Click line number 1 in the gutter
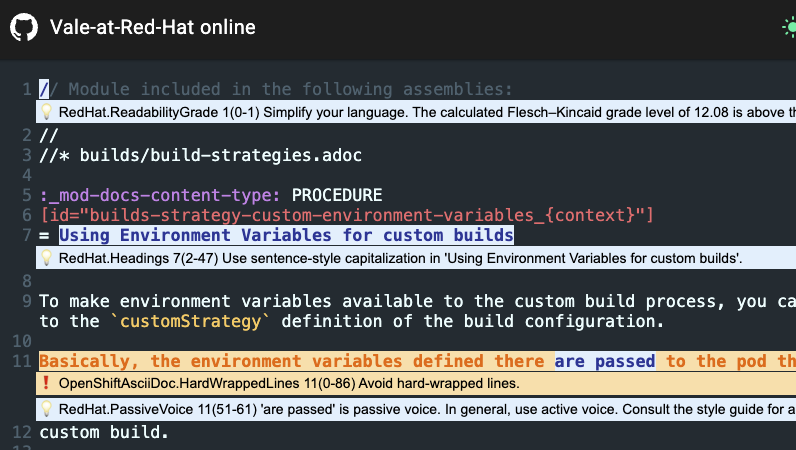Image resolution: width=796 pixels, height=450 pixels. tap(27, 89)
